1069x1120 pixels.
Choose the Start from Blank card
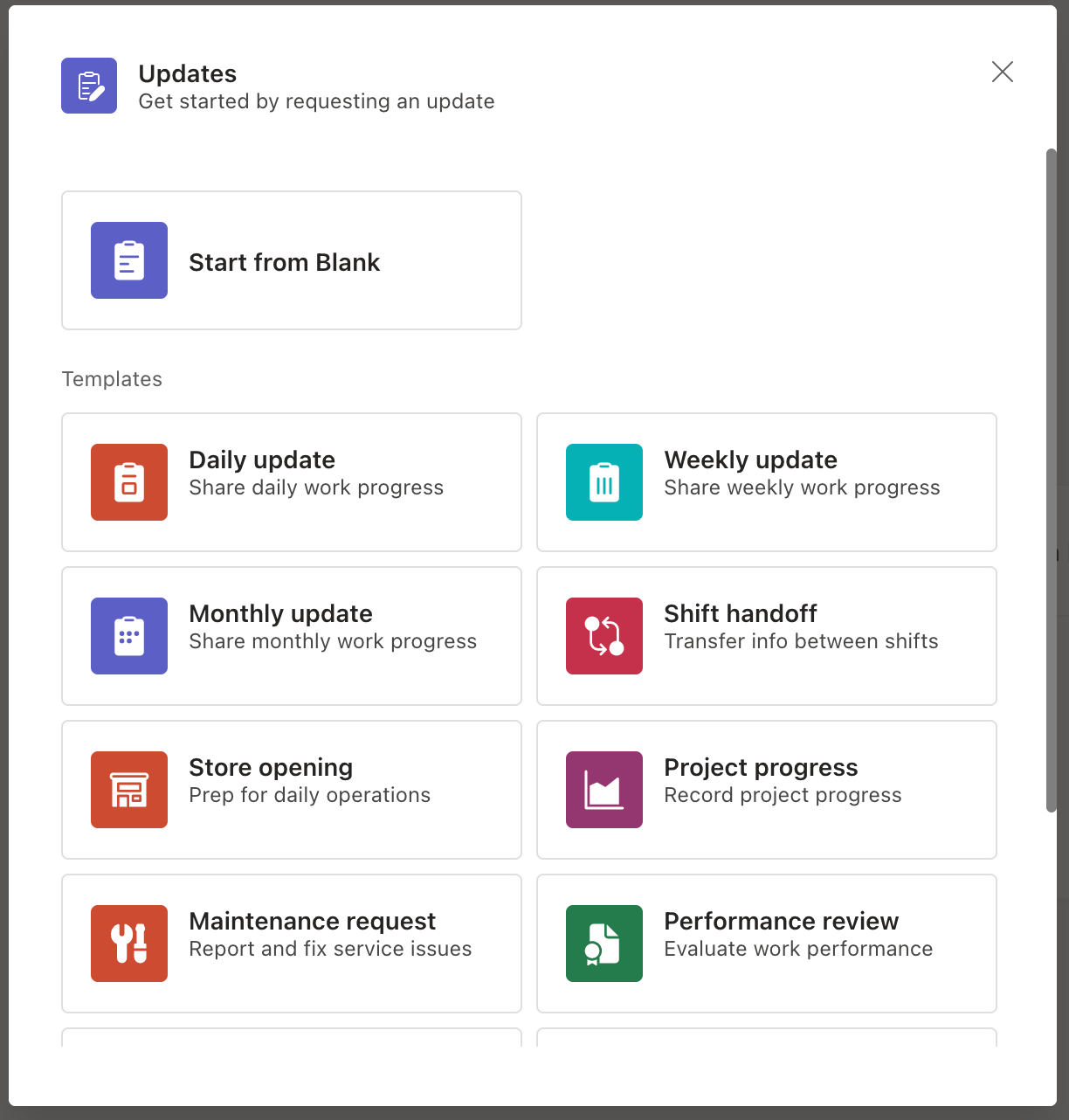pos(292,260)
